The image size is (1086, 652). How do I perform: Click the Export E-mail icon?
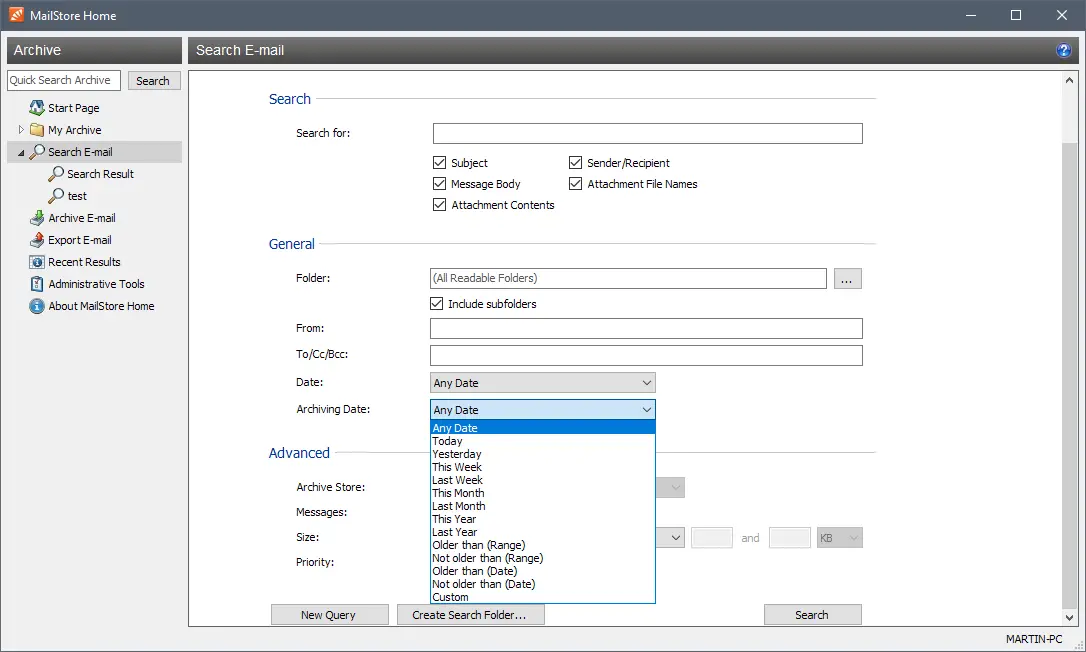click(x=37, y=240)
